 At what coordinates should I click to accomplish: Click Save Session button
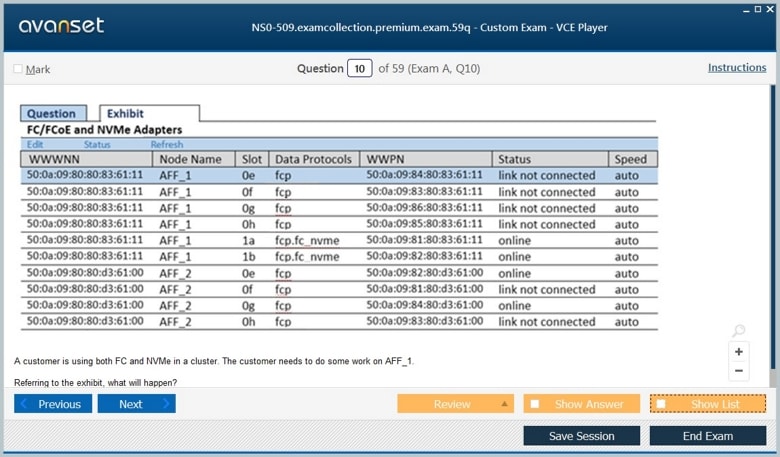point(582,436)
